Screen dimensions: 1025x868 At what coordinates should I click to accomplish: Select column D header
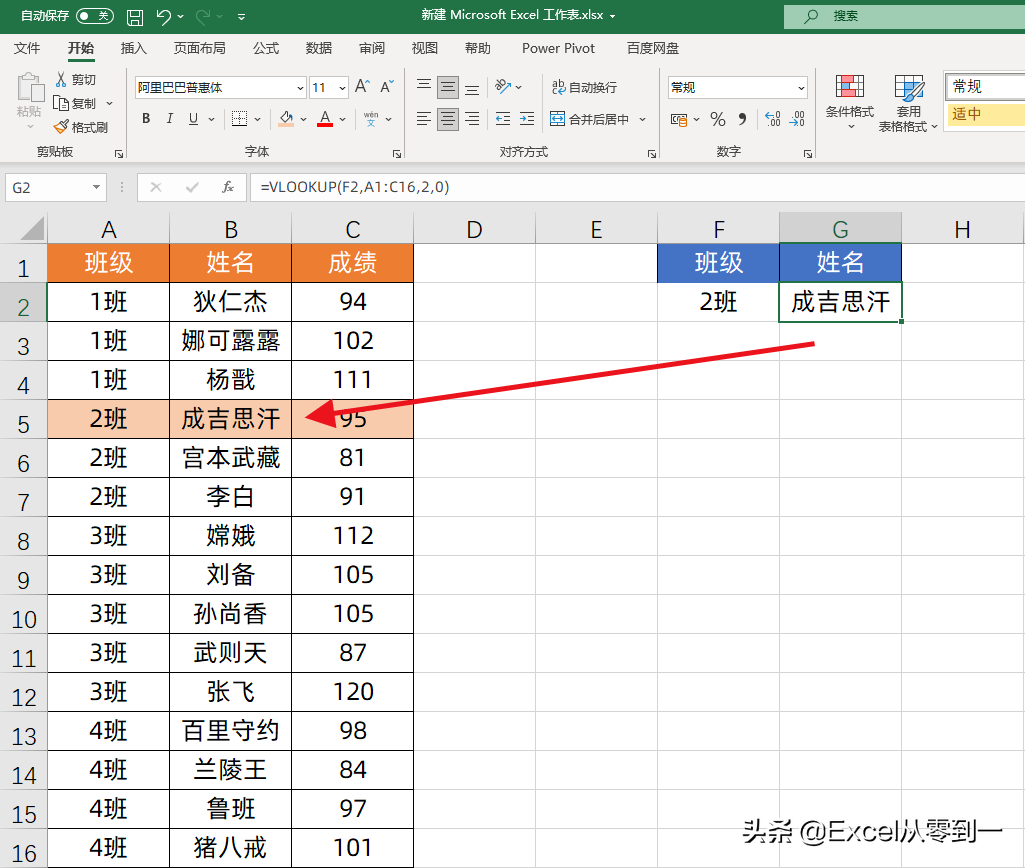(475, 229)
